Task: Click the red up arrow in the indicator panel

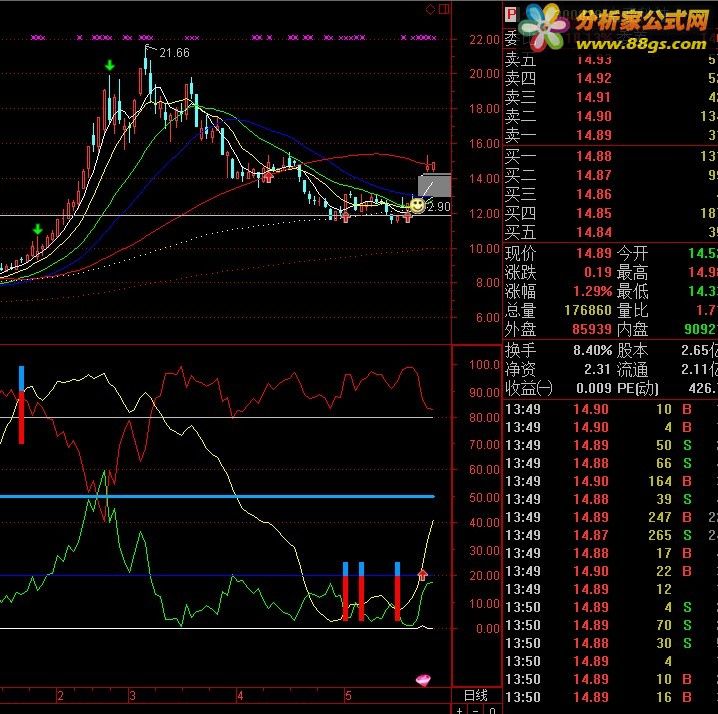Action: pyautogui.click(x=422, y=574)
